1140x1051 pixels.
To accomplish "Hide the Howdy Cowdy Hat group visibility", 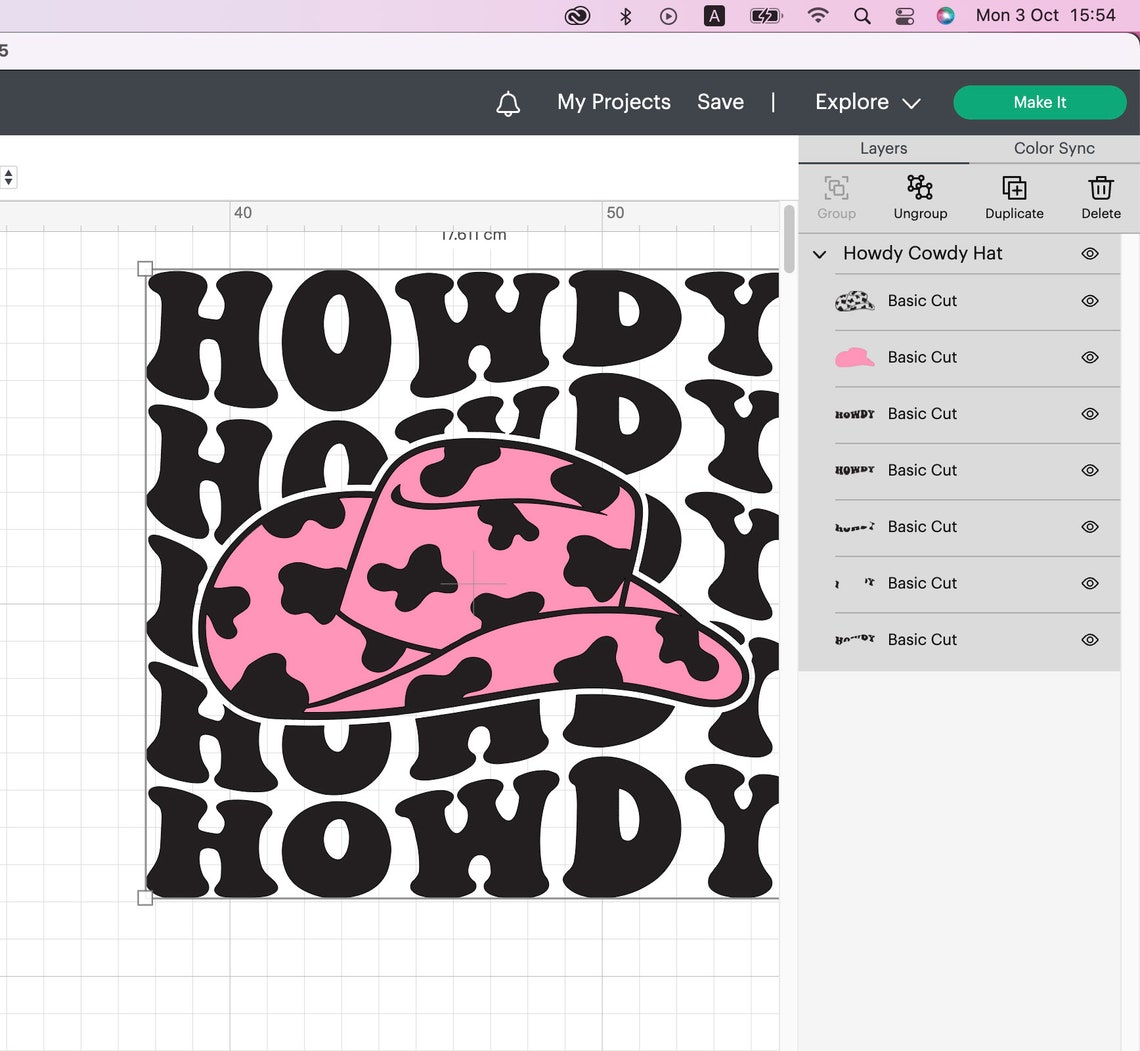I will coord(1090,253).
